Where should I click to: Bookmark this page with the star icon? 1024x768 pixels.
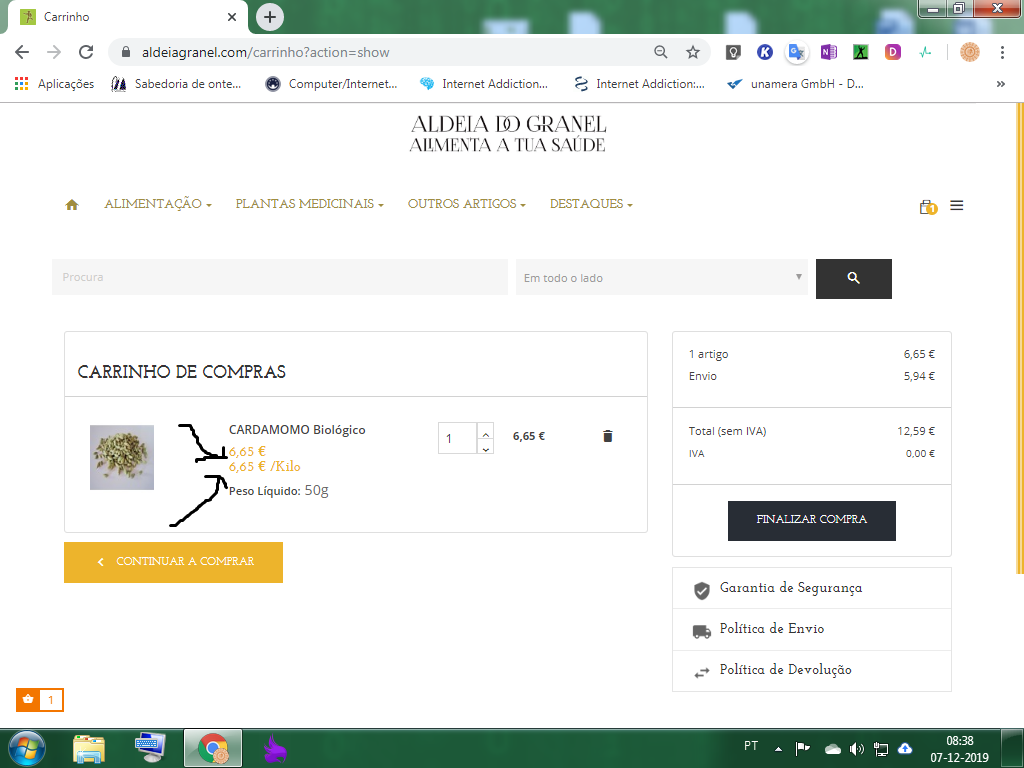pos(693,52)
